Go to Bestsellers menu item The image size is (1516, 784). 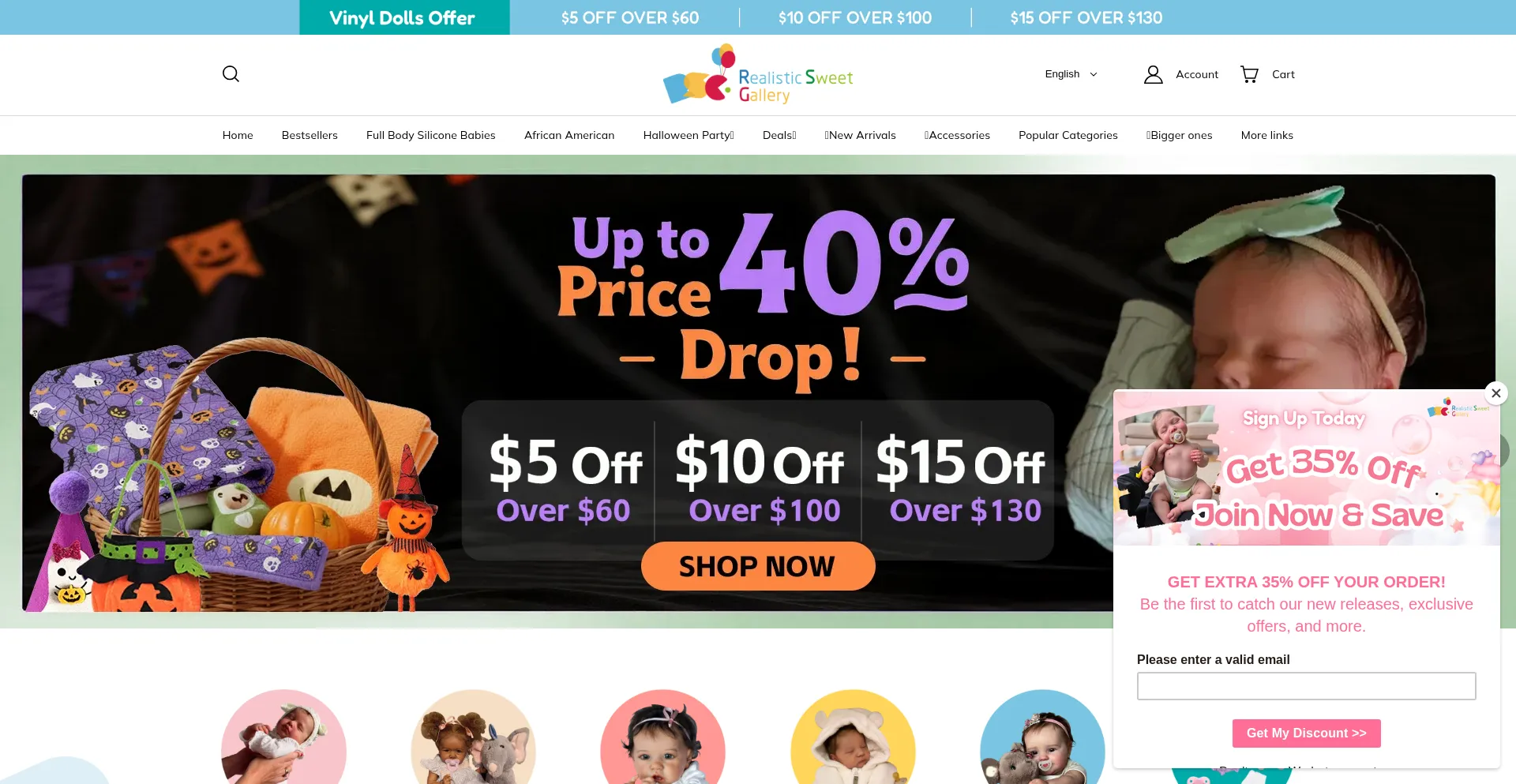(310, 136)
